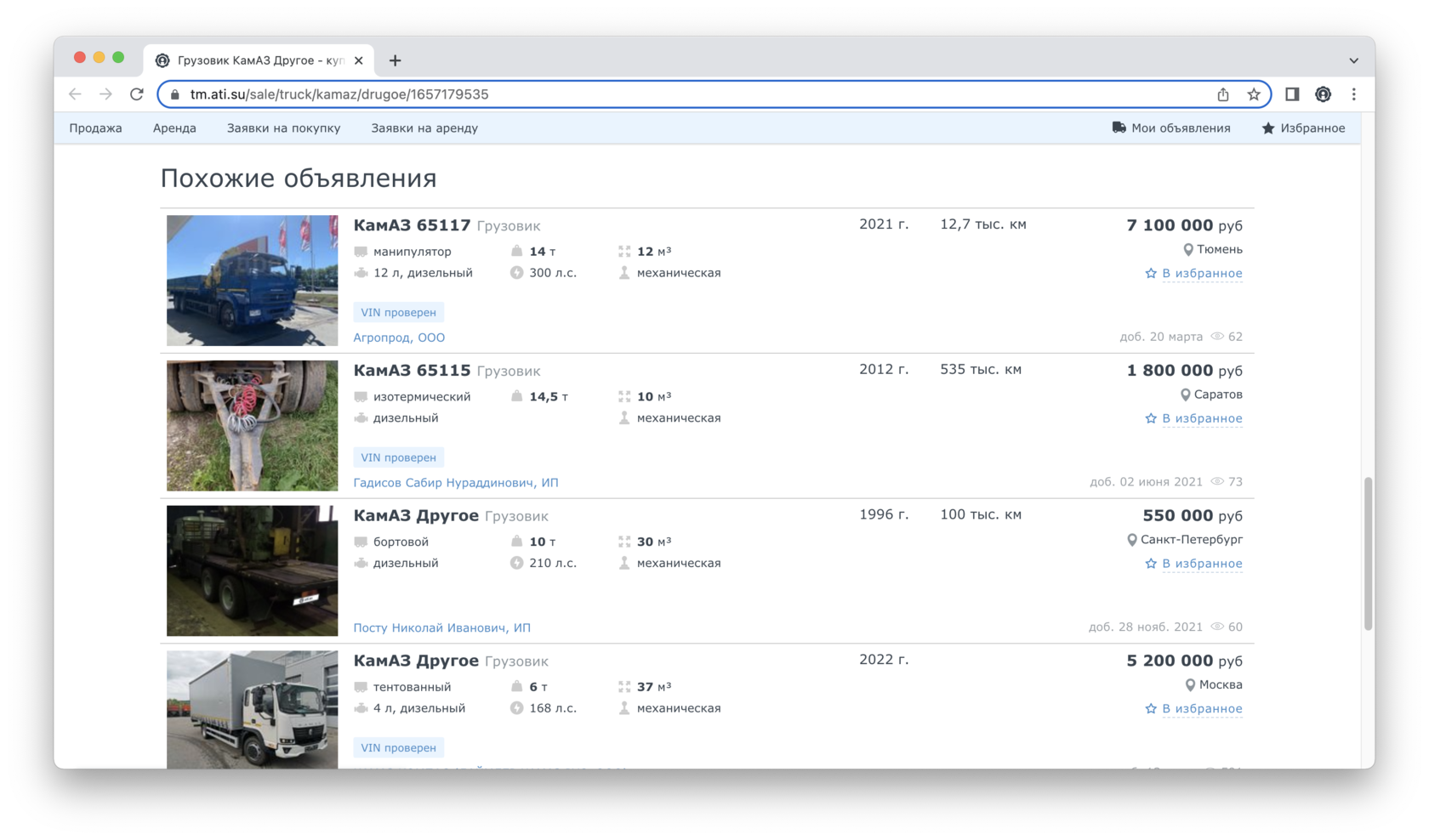Click the volume icon beside 30 м³

[624, 542]
